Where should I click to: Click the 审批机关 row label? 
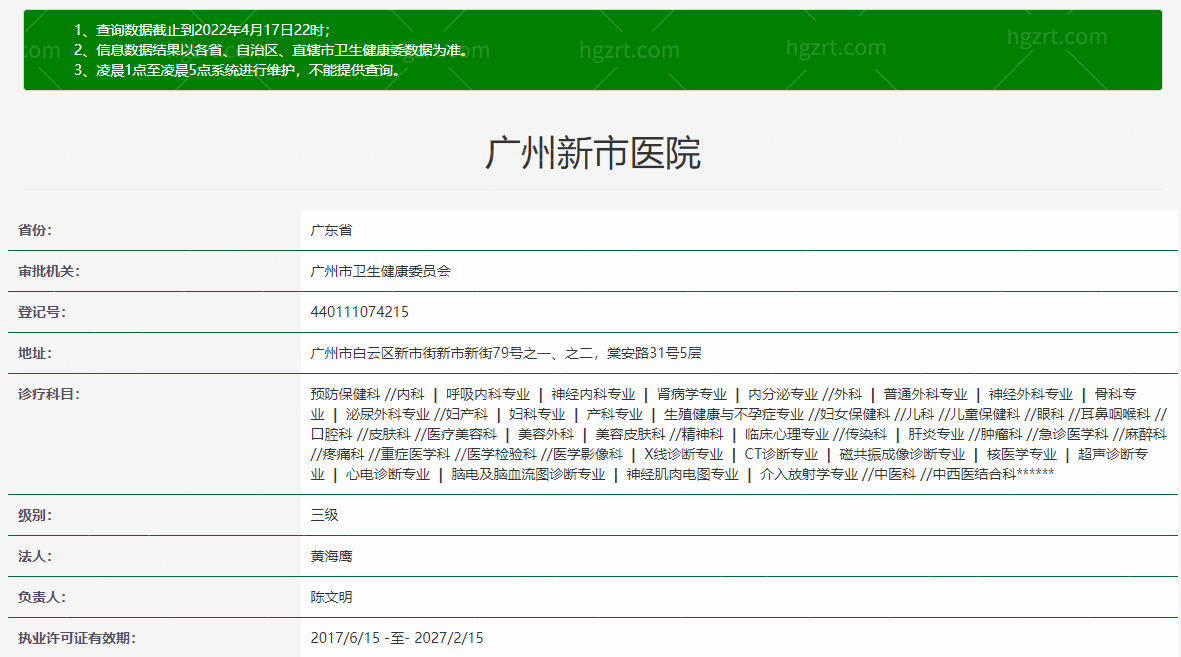(48, 271)
